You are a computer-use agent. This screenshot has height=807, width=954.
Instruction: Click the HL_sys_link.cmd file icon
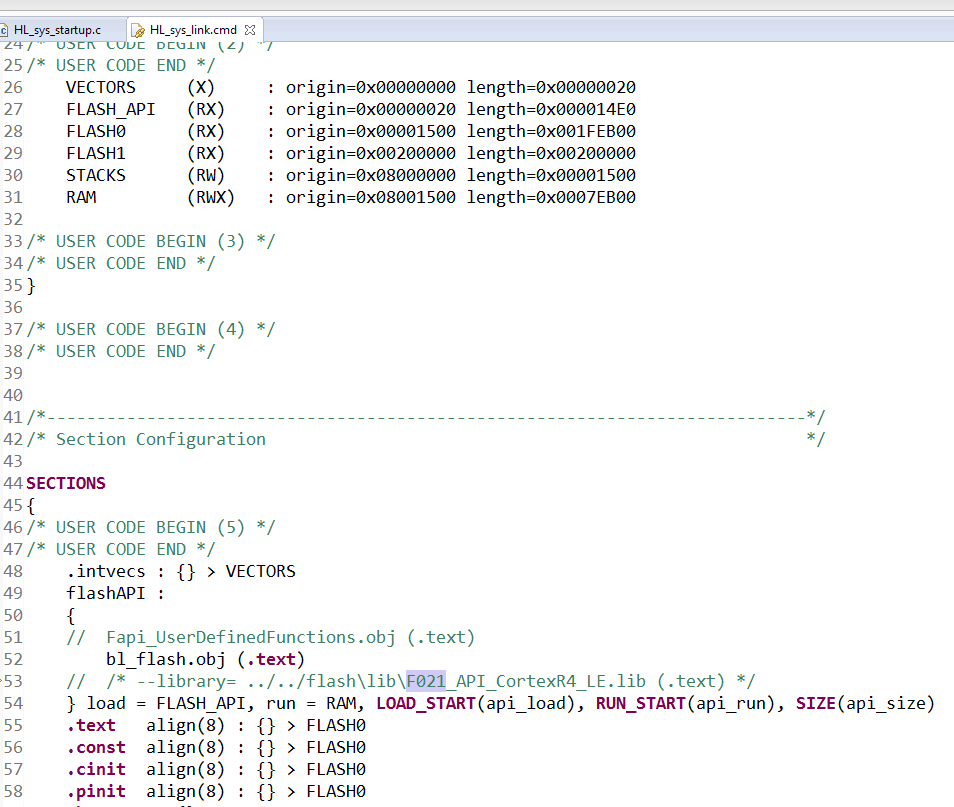tap(138, 30)
